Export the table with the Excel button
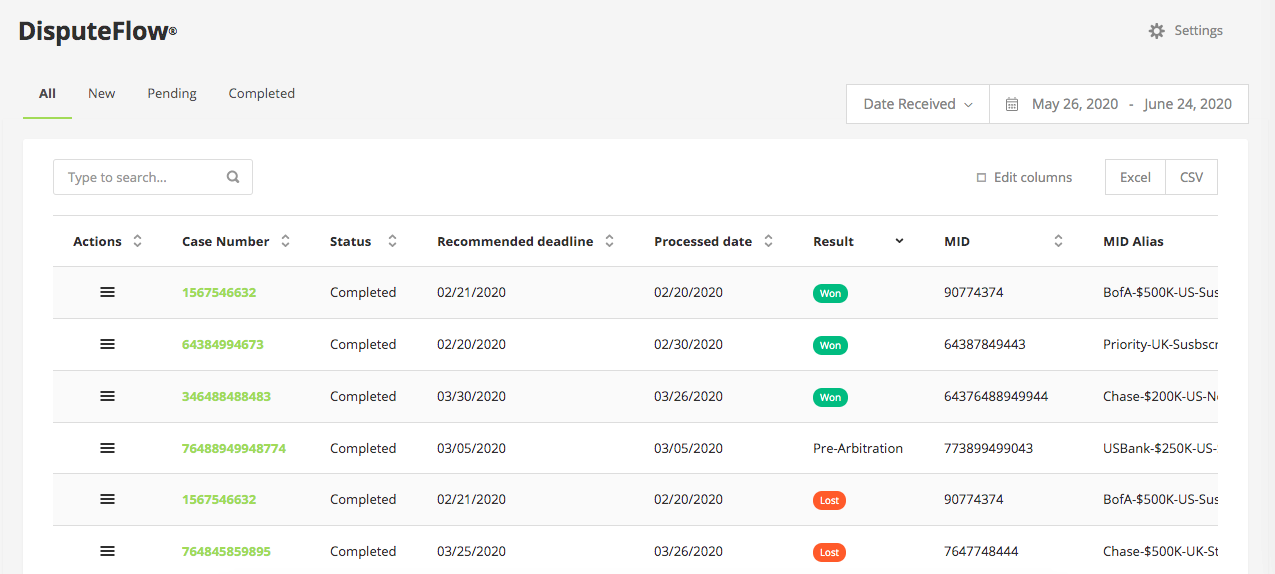The width and height of the screenshot is (1275, 574). coord(1135,177)
